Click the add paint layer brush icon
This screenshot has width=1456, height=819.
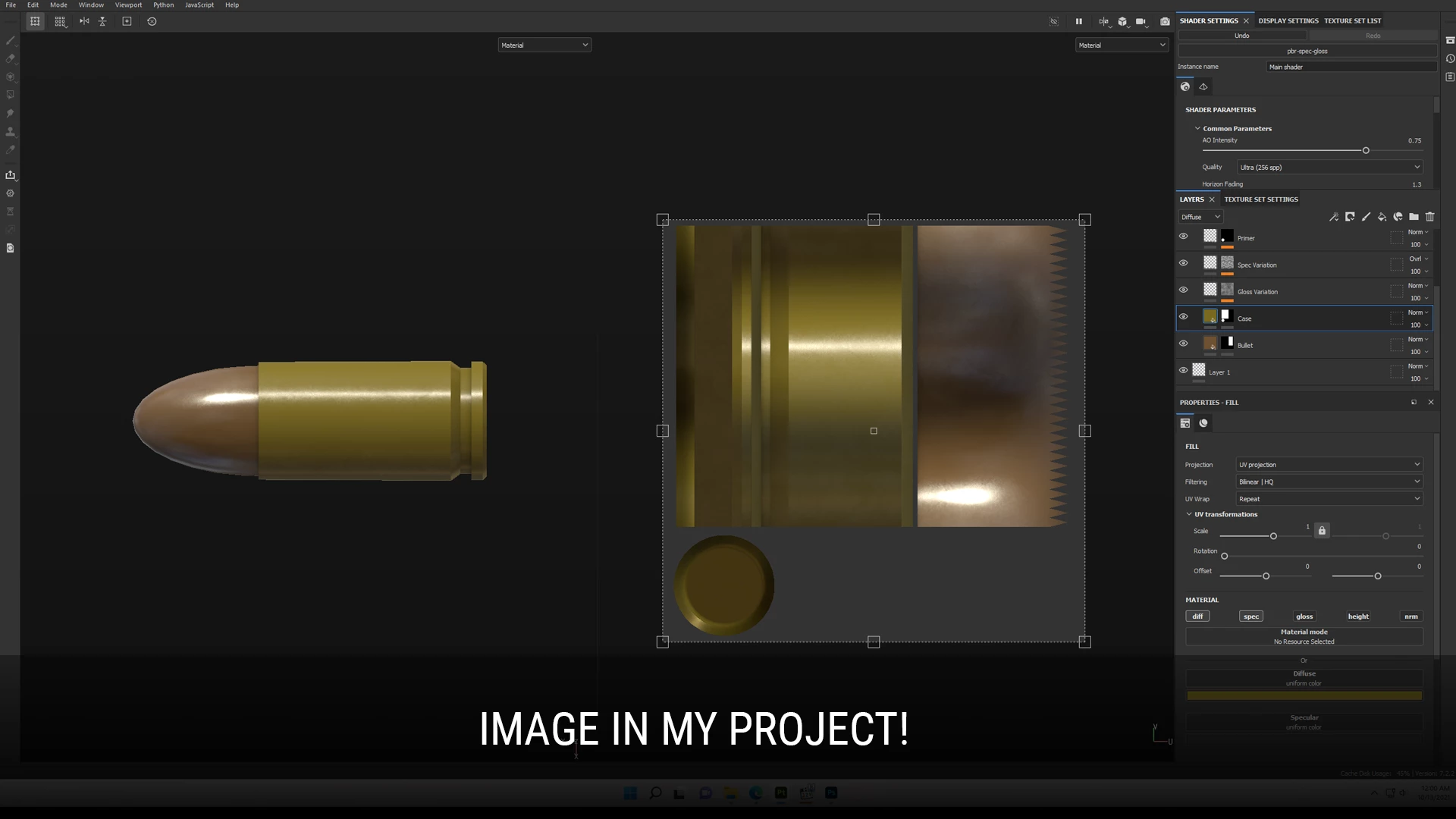click(1366, 217)
